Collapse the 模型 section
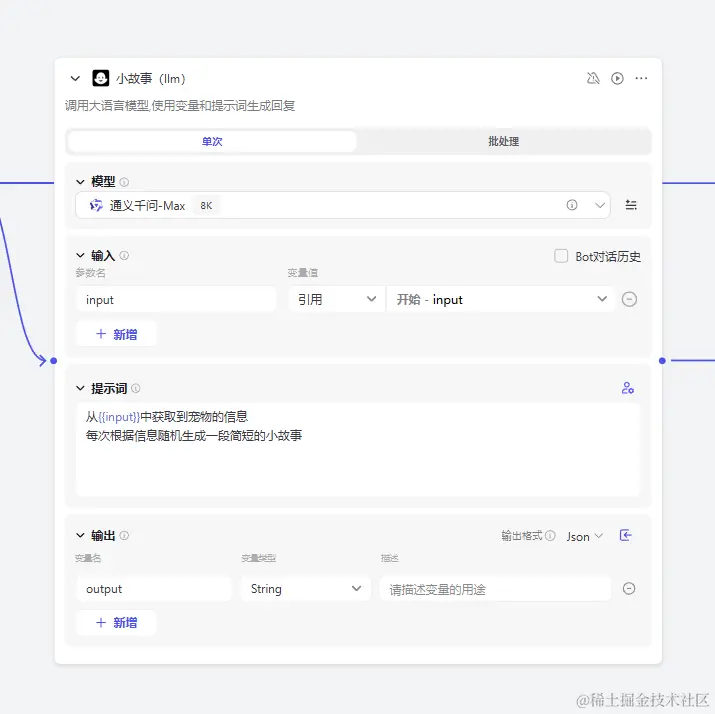 coord(80,182)
